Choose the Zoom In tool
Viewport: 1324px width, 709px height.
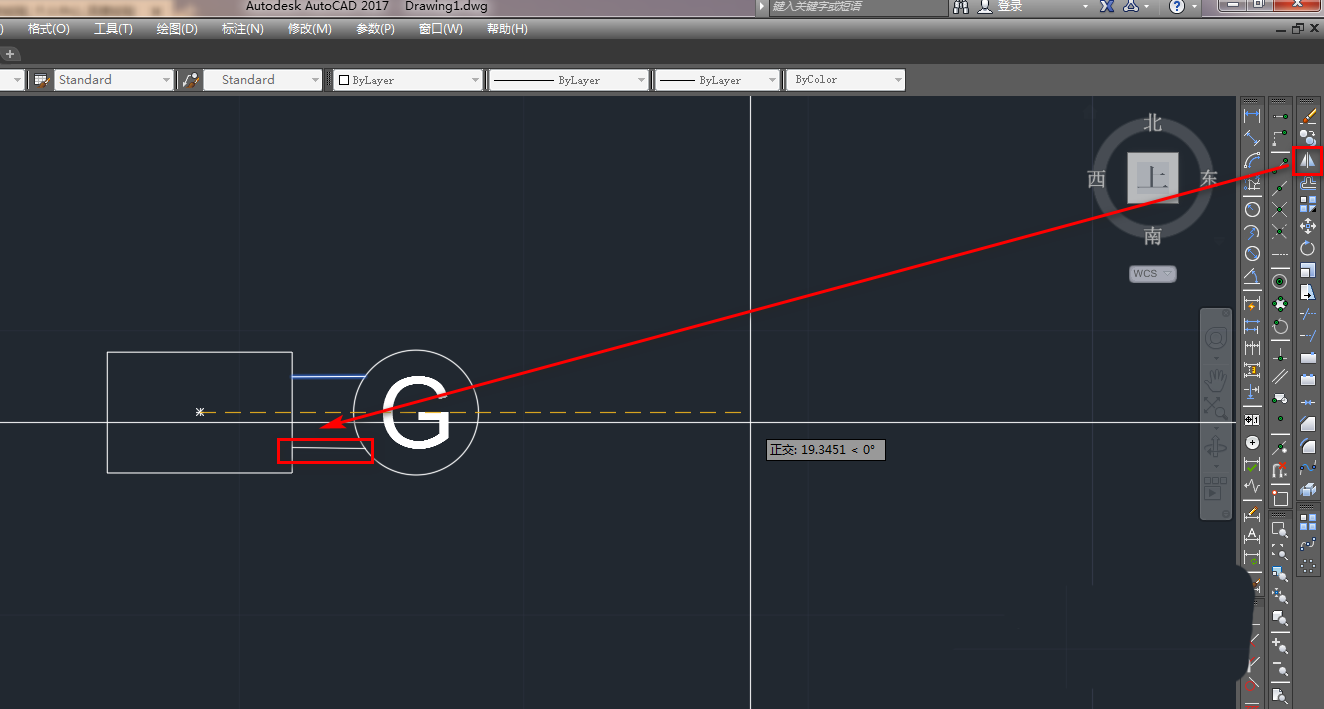pos(1280,646)
